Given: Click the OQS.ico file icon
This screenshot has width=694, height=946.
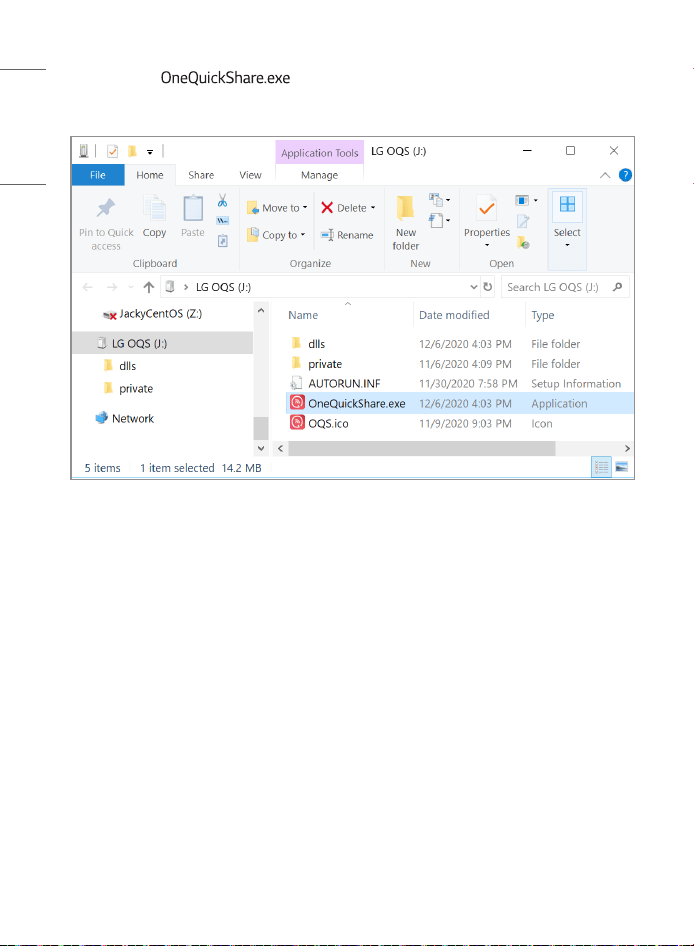Looking at the screenshot, I should coord(297,422).
